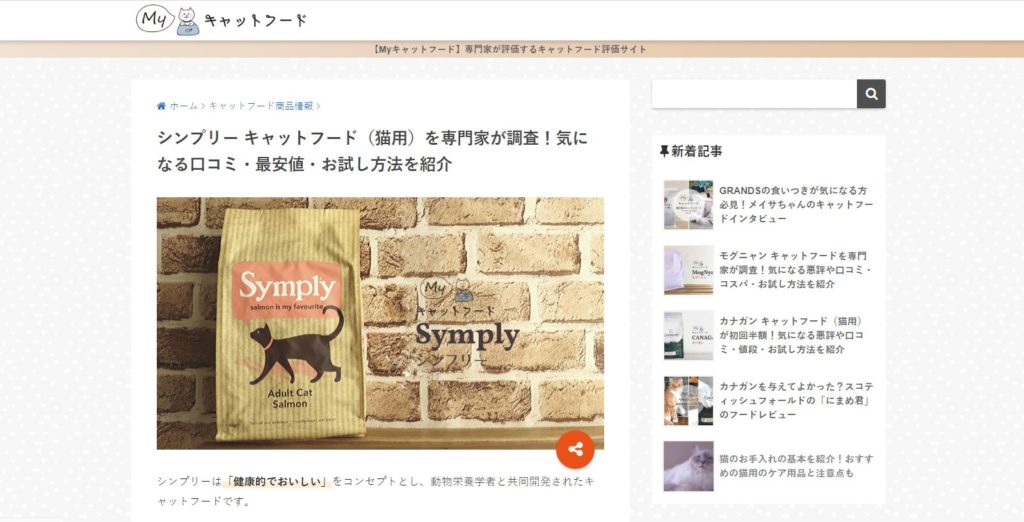1024x522 pixels.
Task: Open the モグニャン キャットフード article link
Action: [x=796, y=270]
